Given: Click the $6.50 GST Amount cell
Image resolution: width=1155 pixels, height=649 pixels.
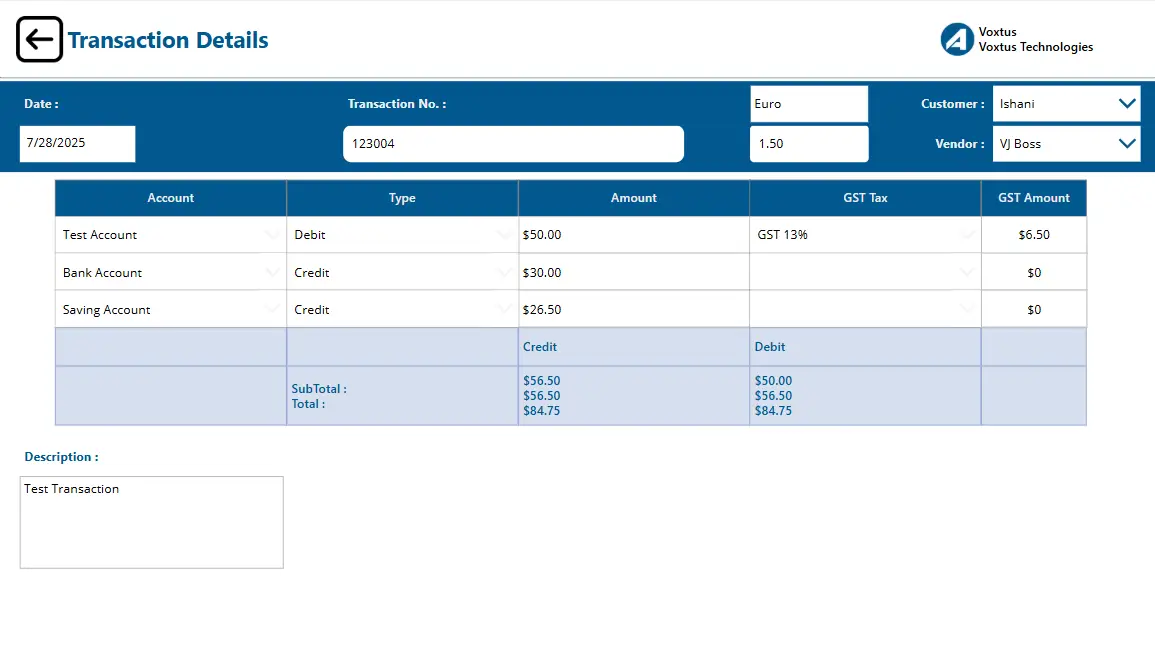Looking at the screenshot, I should coord(1033,235).
